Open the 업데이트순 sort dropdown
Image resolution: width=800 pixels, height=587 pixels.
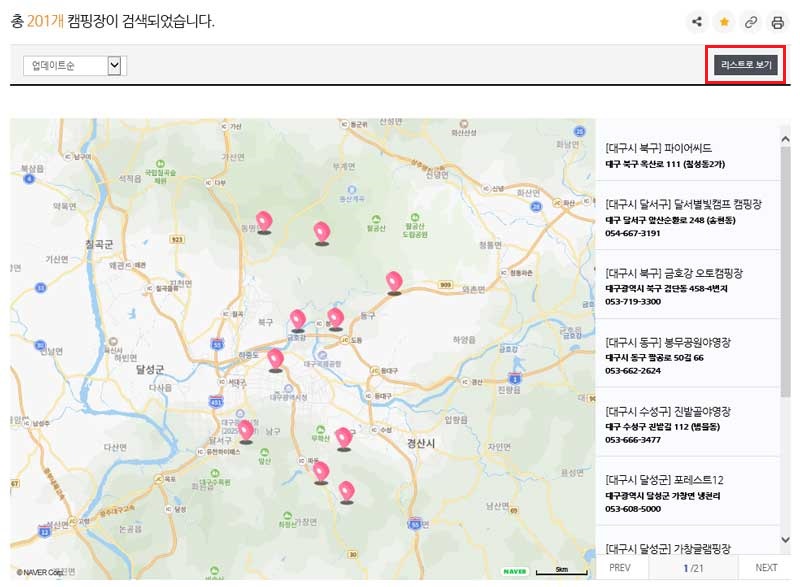(70, 65)
